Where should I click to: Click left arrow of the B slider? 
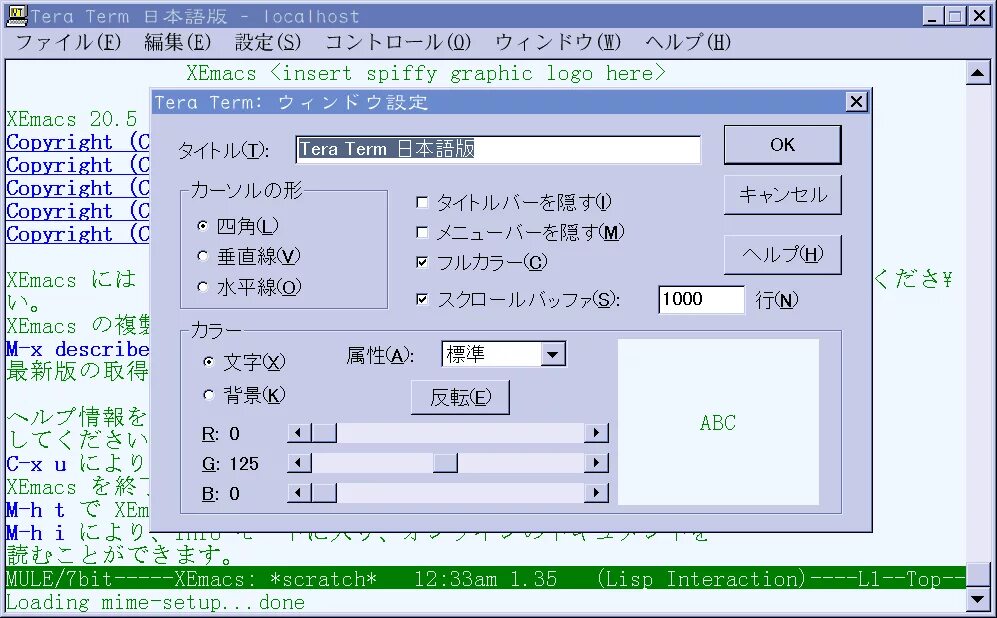coord(299,493)
